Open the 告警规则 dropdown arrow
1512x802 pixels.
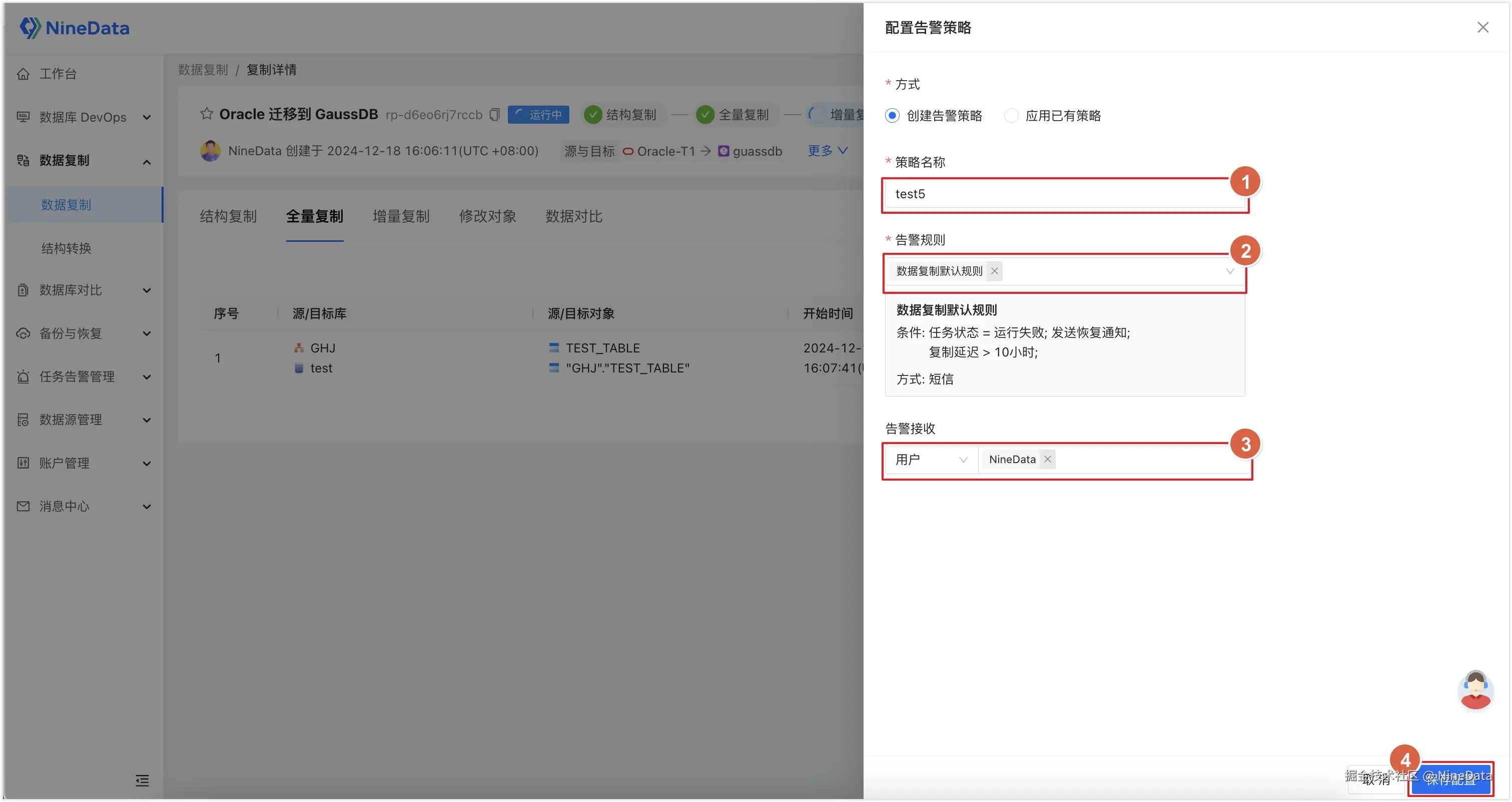click(x=1229, y=271)
